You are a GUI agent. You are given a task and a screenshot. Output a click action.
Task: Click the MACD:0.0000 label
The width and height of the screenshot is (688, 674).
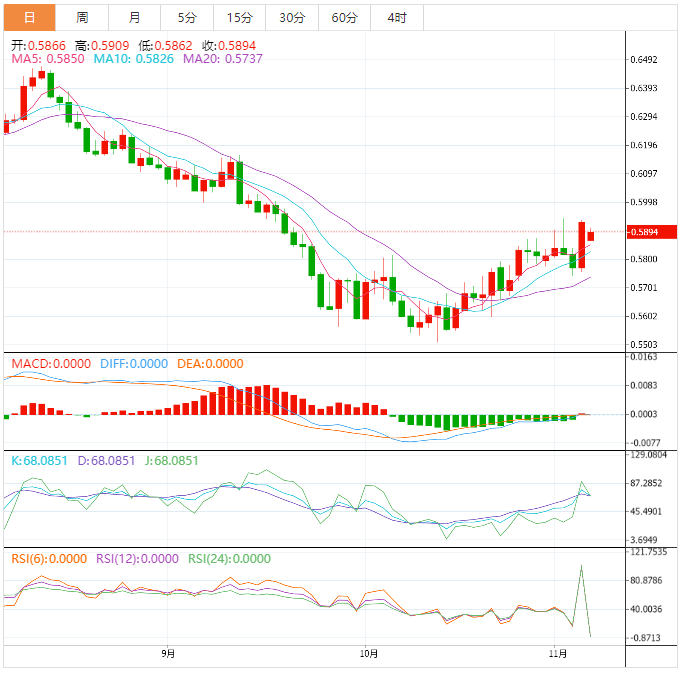click(51, 364)
